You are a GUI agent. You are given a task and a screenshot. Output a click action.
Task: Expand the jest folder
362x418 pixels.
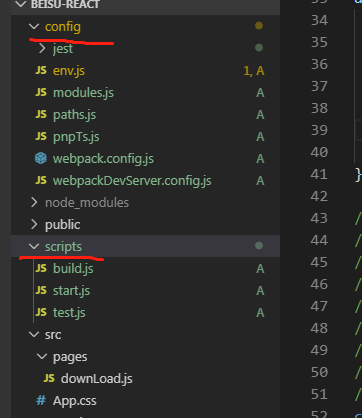[x=42, y=48]
